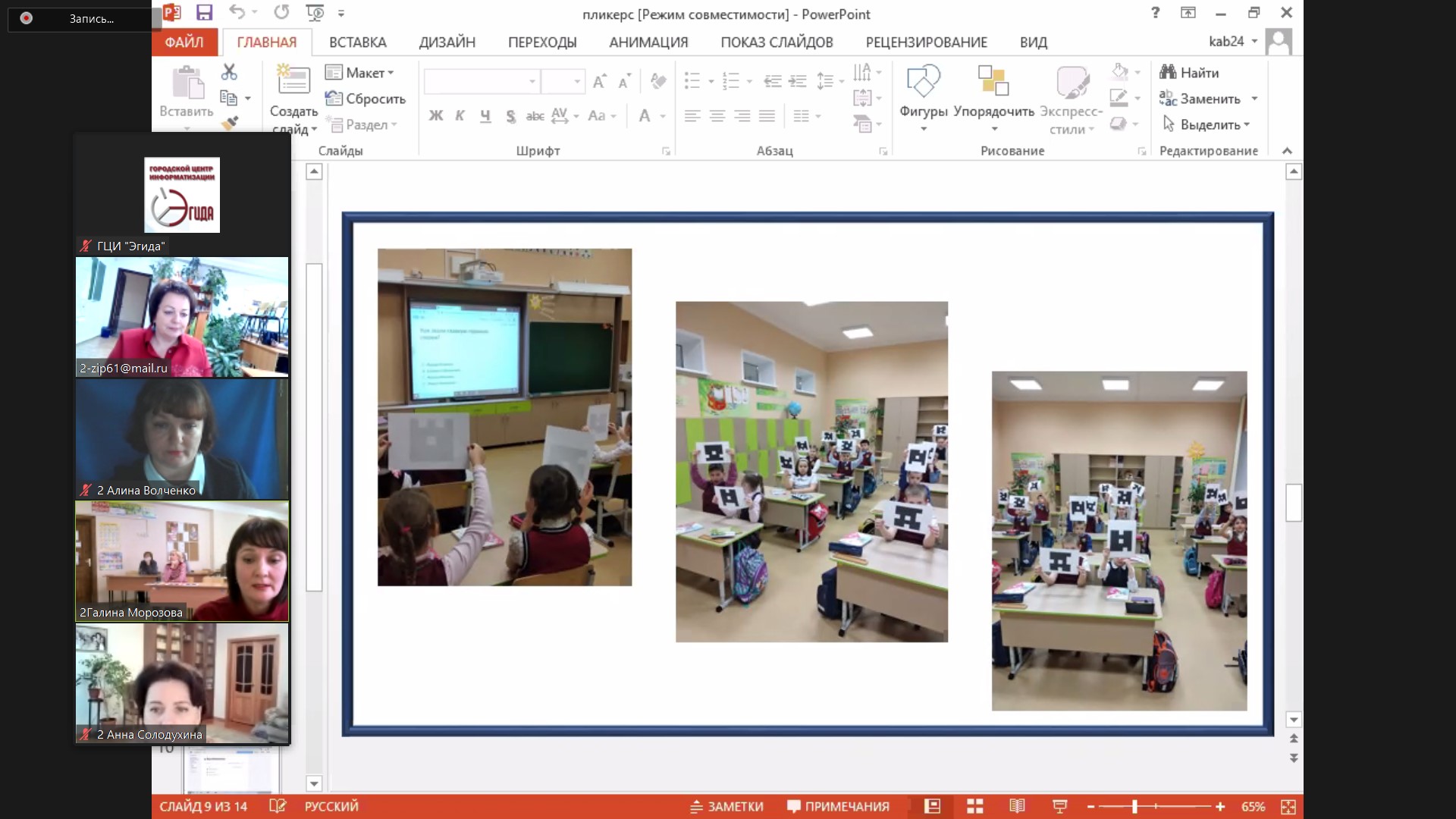
Task: Switch to Reading view icon
Action: pos(1017,806)
